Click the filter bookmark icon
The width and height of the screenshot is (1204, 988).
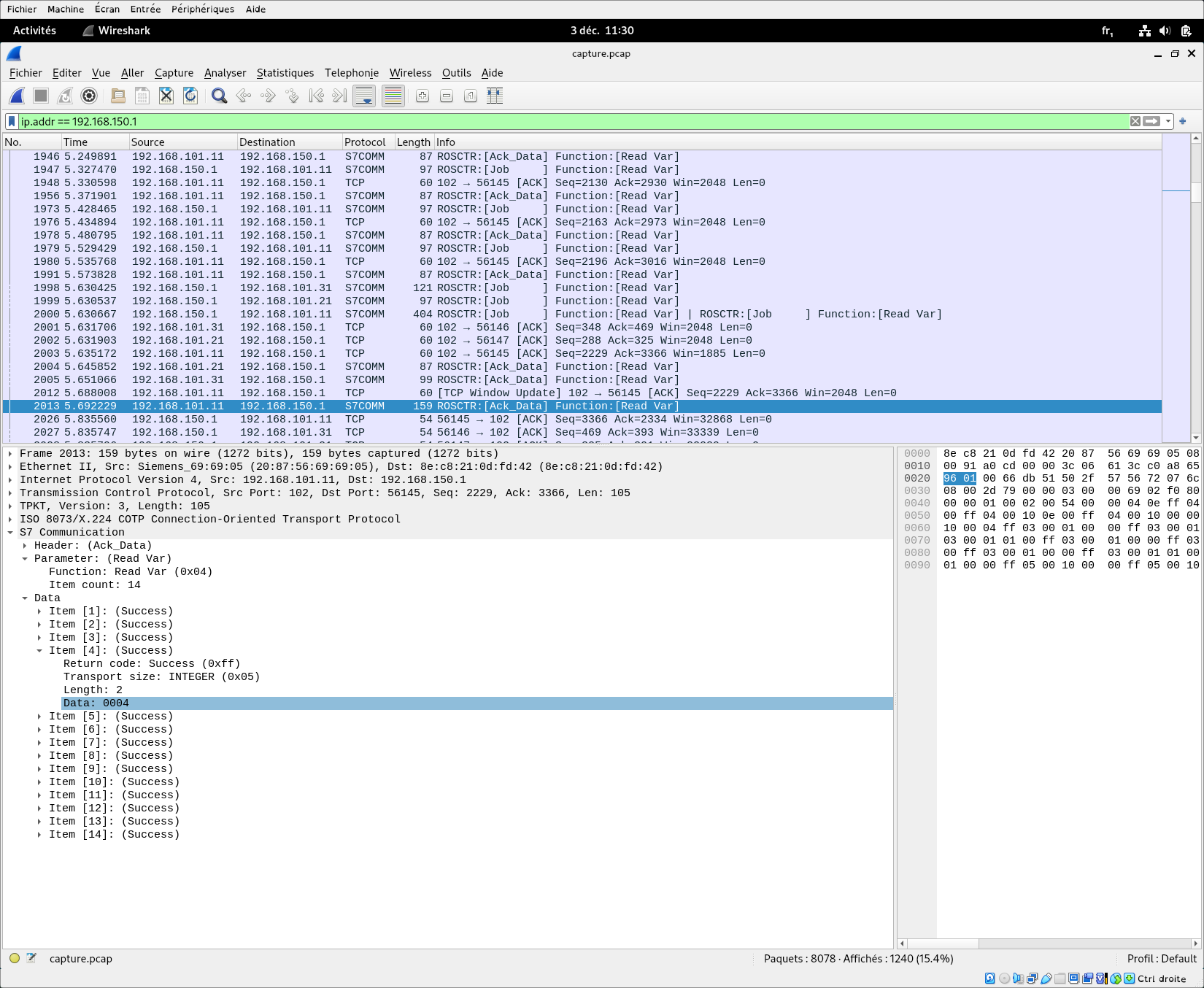[x=12, y=121]
